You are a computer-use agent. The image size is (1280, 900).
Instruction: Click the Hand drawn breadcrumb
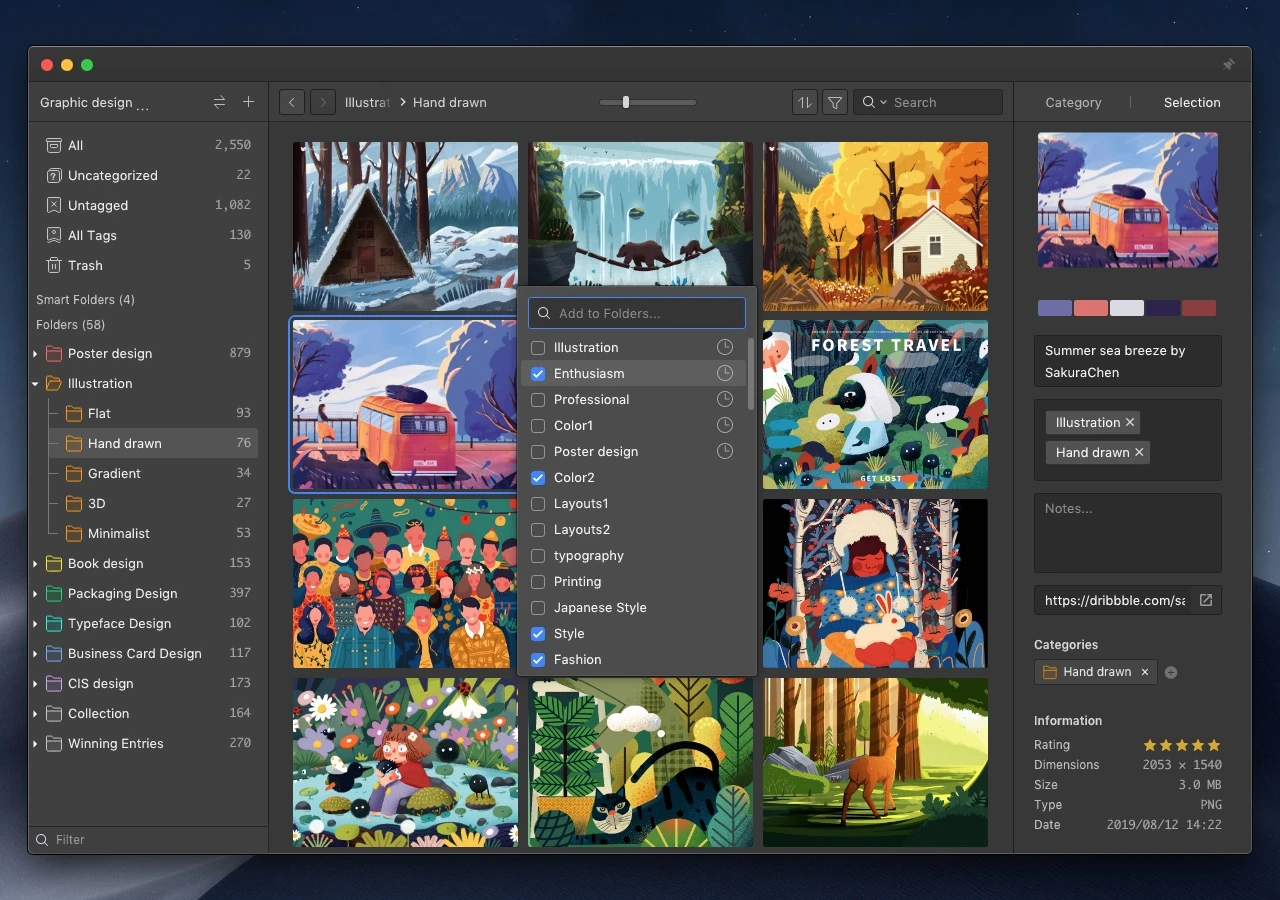[449, 102]
